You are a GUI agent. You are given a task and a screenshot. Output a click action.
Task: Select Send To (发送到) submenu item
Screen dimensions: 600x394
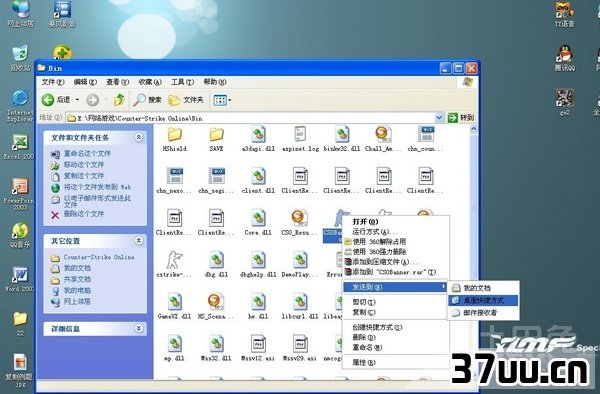(395, 287)
